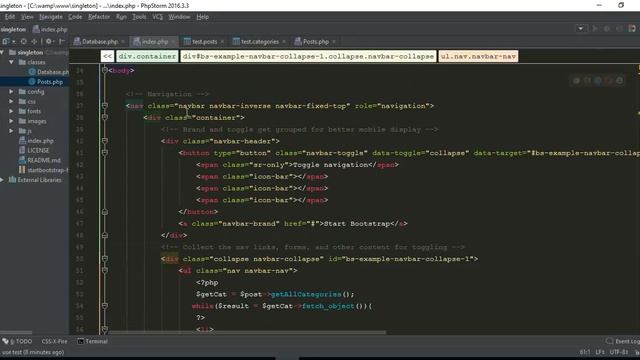
Task: Click the Run button in toolbar
Action: coord(595,29)
